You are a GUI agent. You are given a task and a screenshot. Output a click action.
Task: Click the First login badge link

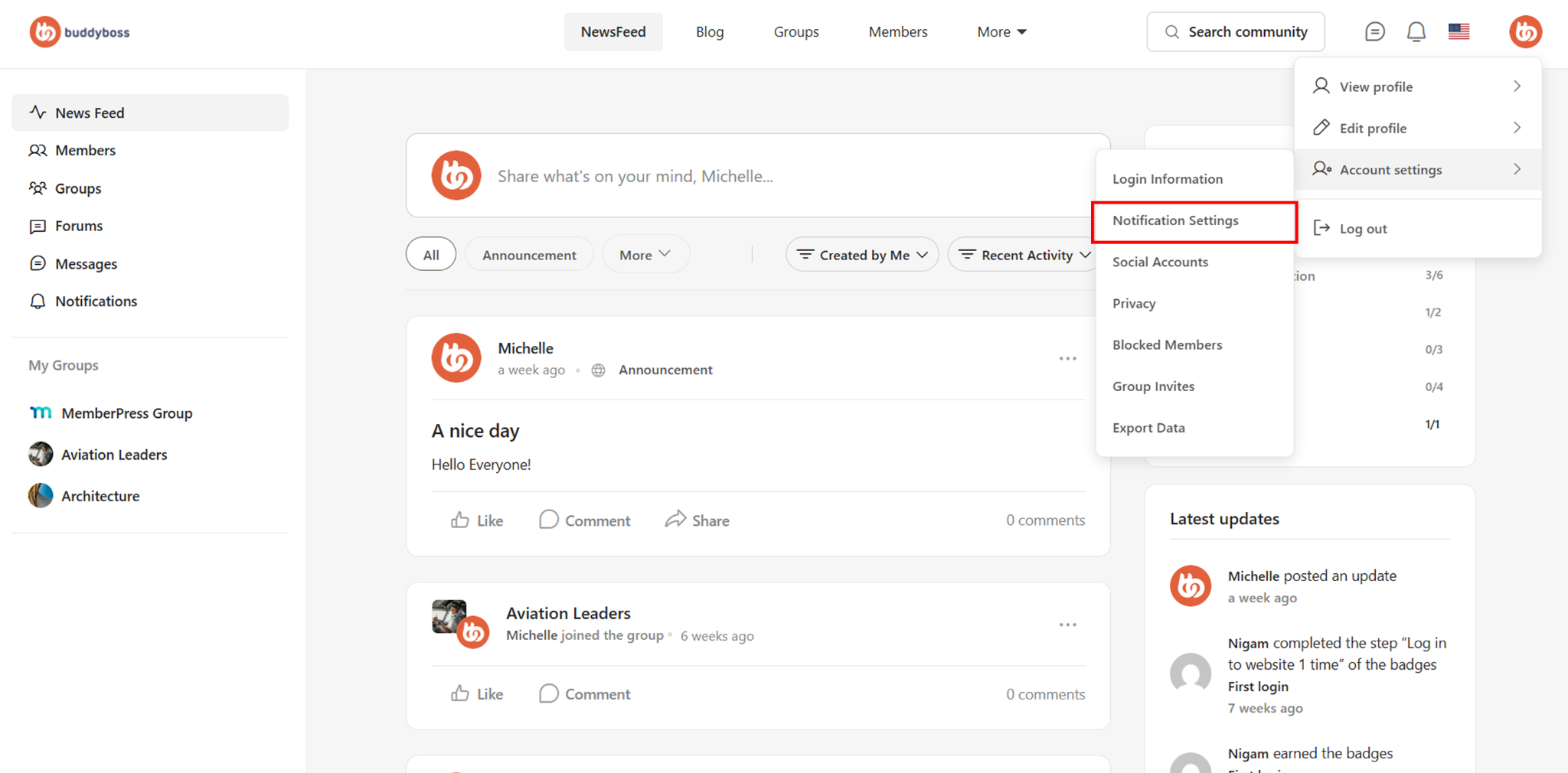pos(1258,687)
